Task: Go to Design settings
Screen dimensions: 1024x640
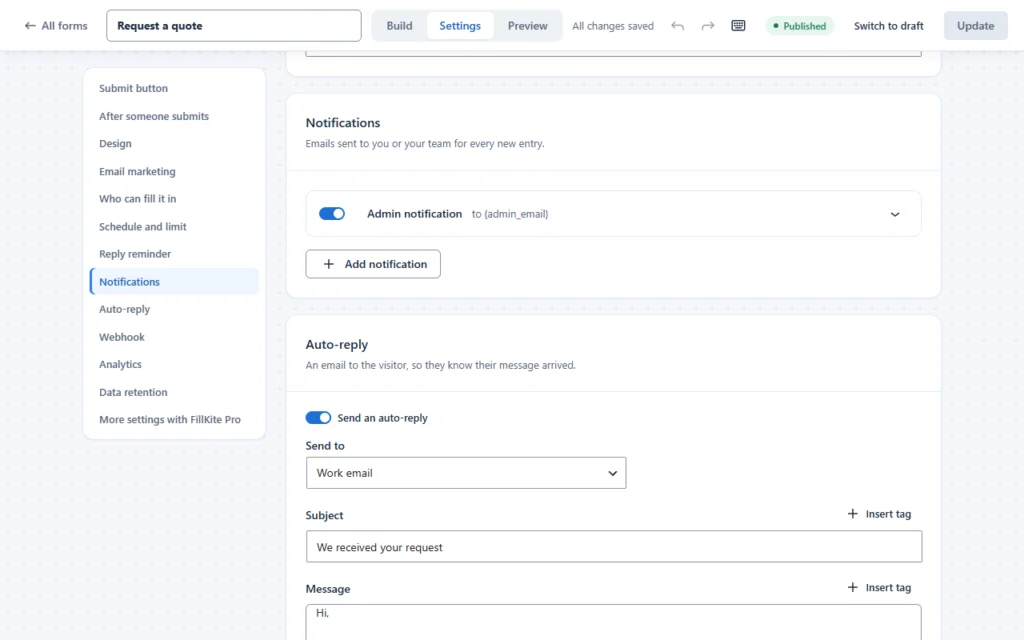Action: [x=174, y=144]
